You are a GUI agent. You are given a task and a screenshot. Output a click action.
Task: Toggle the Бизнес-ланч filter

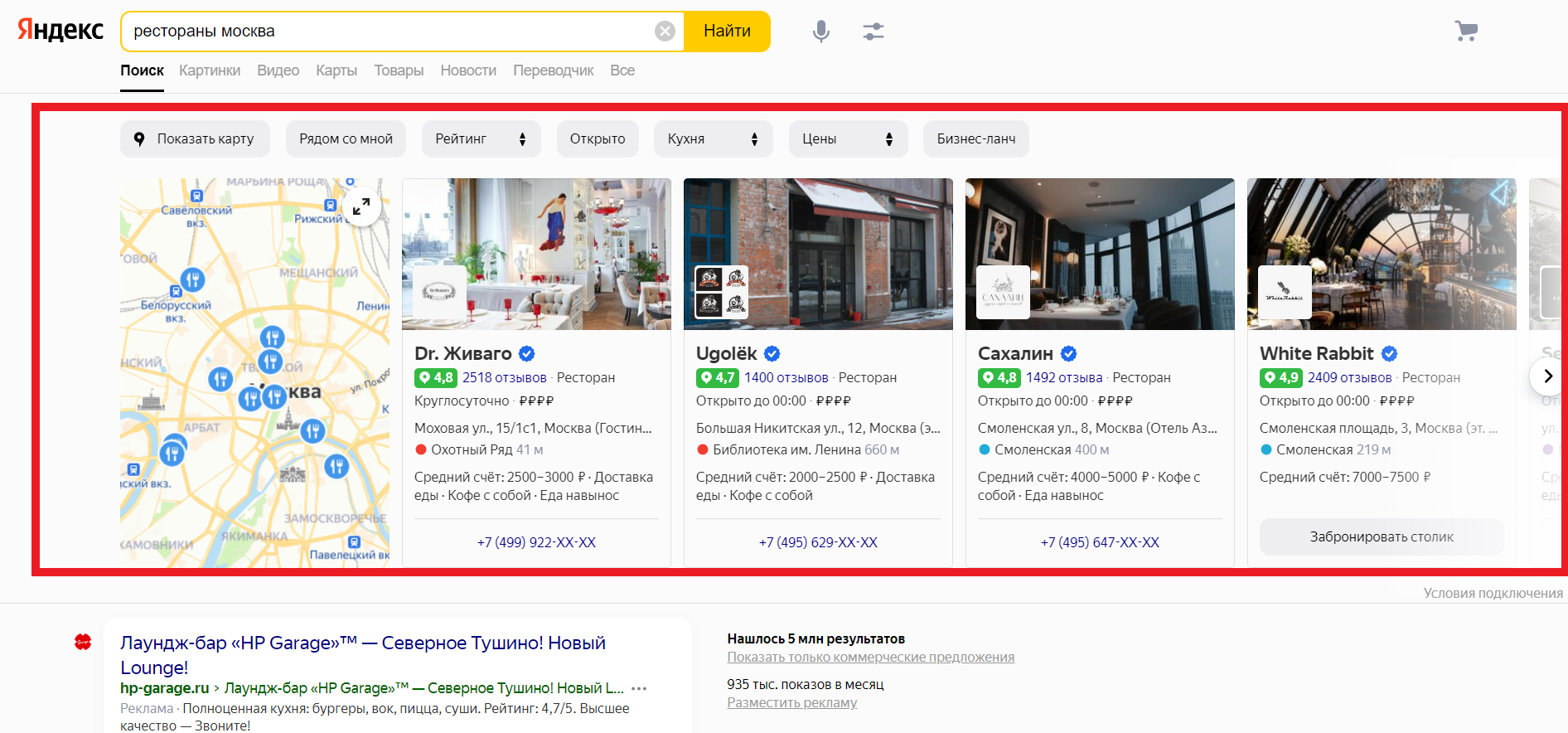[x=976, y=139]
